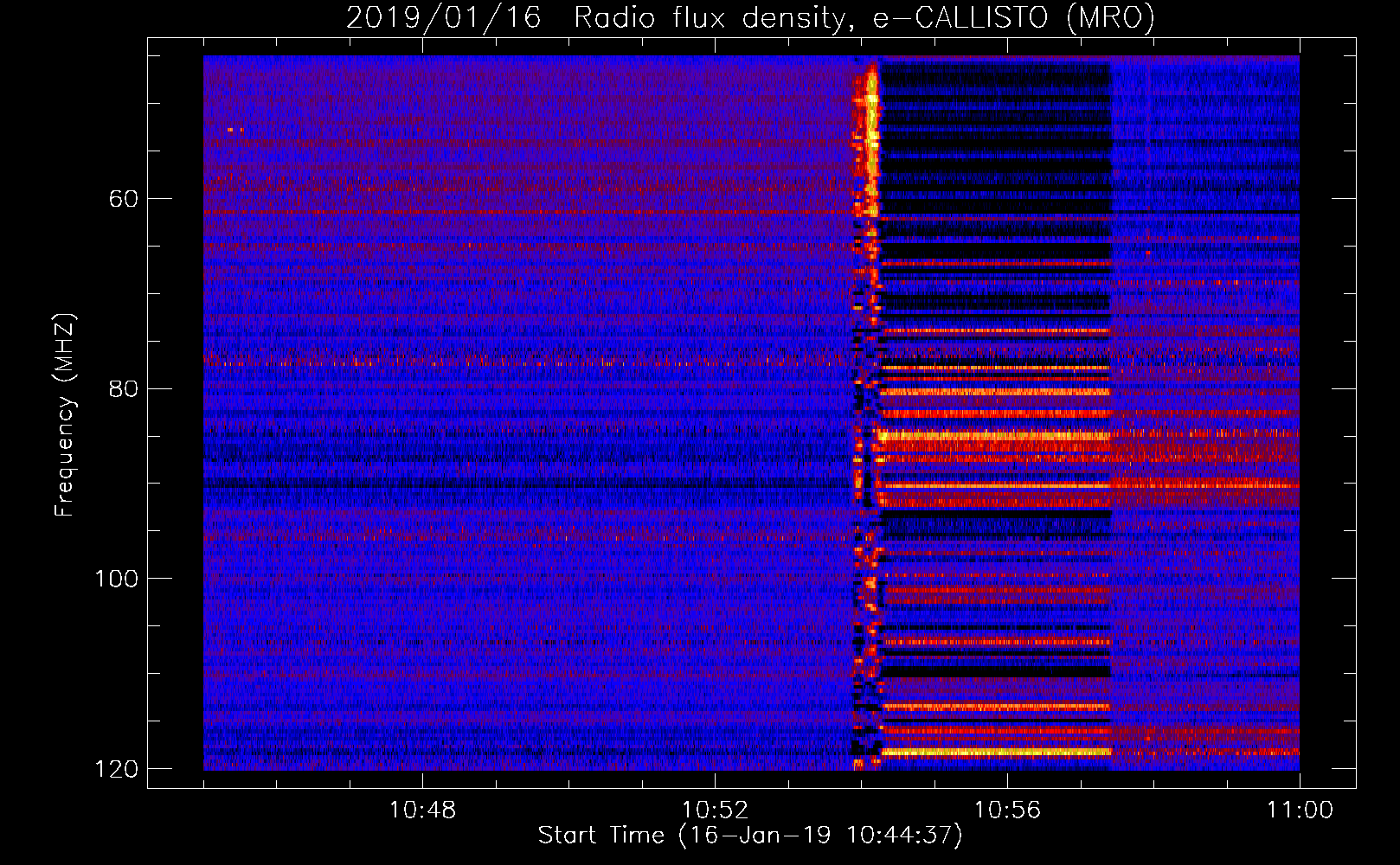This screenshot has height=865, width=1400.
Task: Click the 80 frequency tick label
Action: (x=124, y=388)
